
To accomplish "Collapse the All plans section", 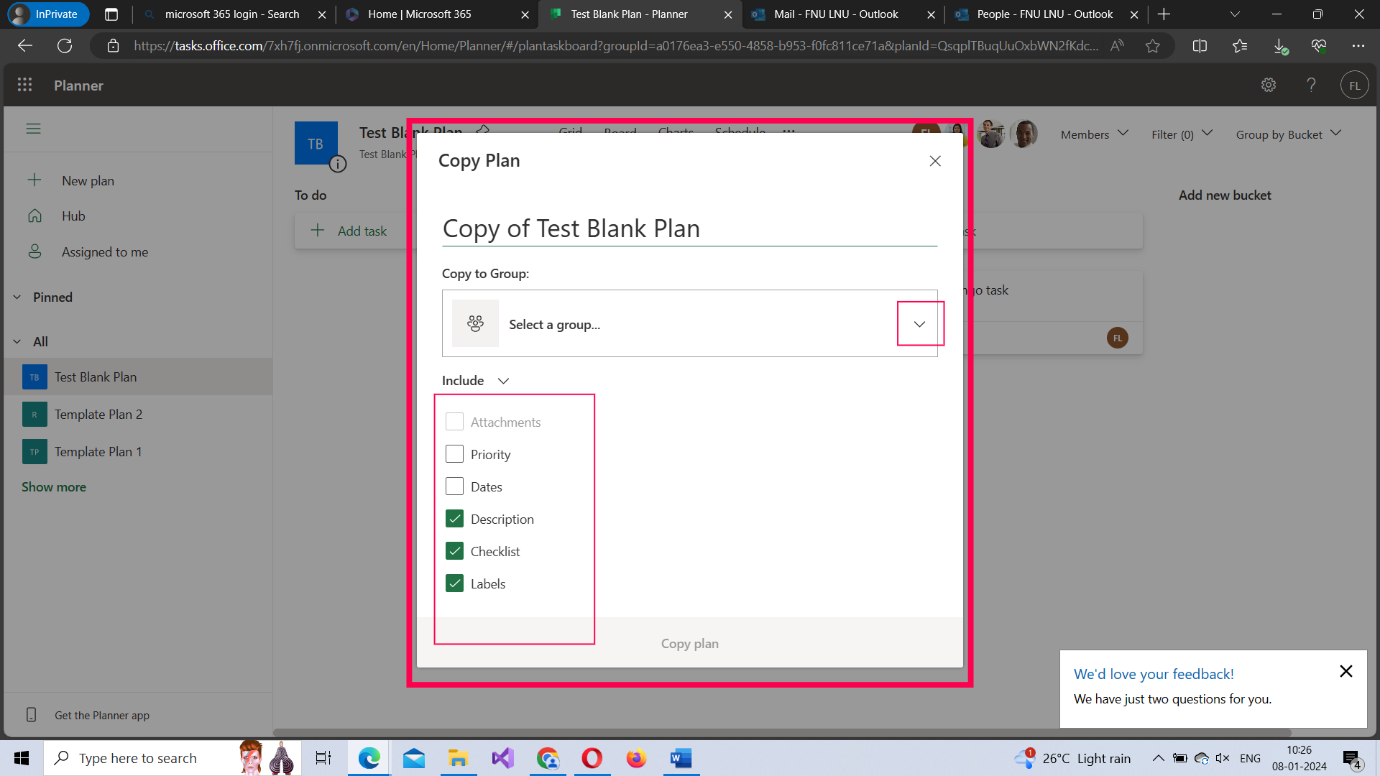I will coord(17,341).
